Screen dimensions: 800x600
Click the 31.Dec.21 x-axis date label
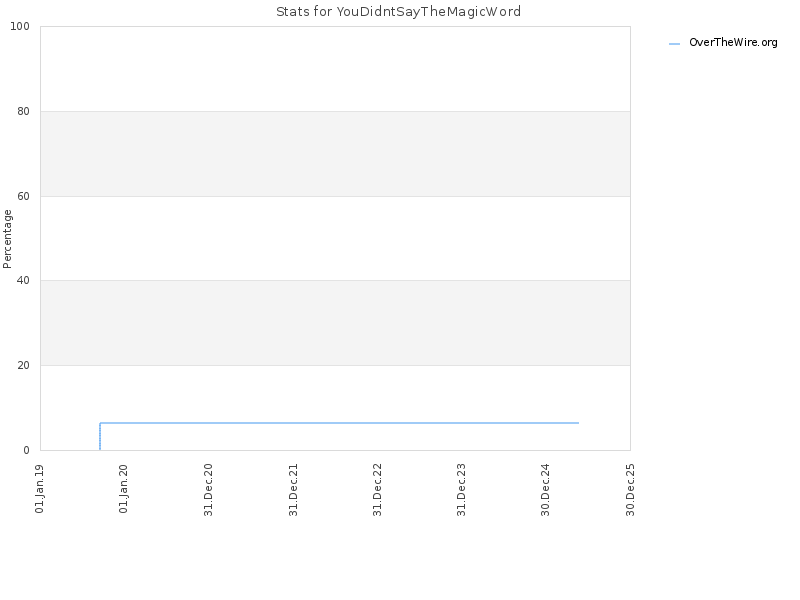click(293, 490)
